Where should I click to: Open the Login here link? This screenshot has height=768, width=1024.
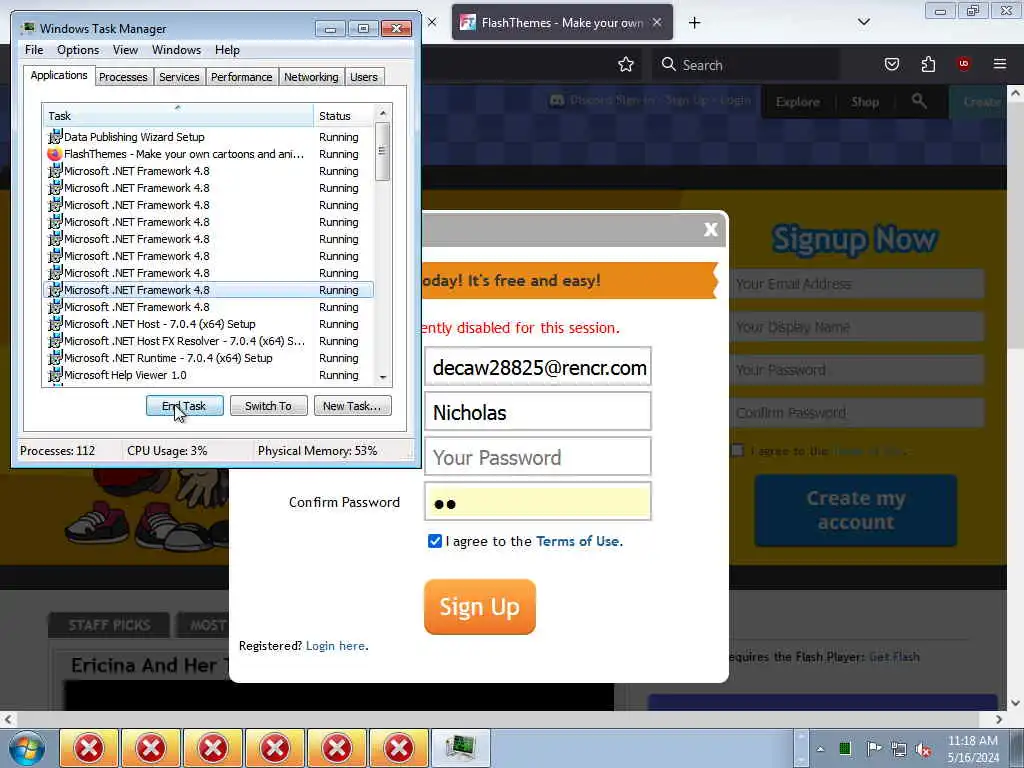pos(335,646)
